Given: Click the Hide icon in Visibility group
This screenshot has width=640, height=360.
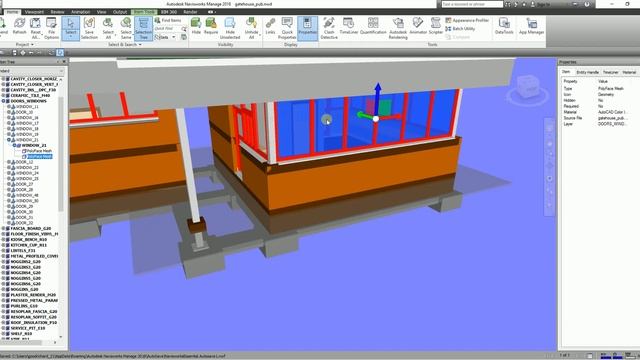Looking at the screenshot, I should 196,26.
